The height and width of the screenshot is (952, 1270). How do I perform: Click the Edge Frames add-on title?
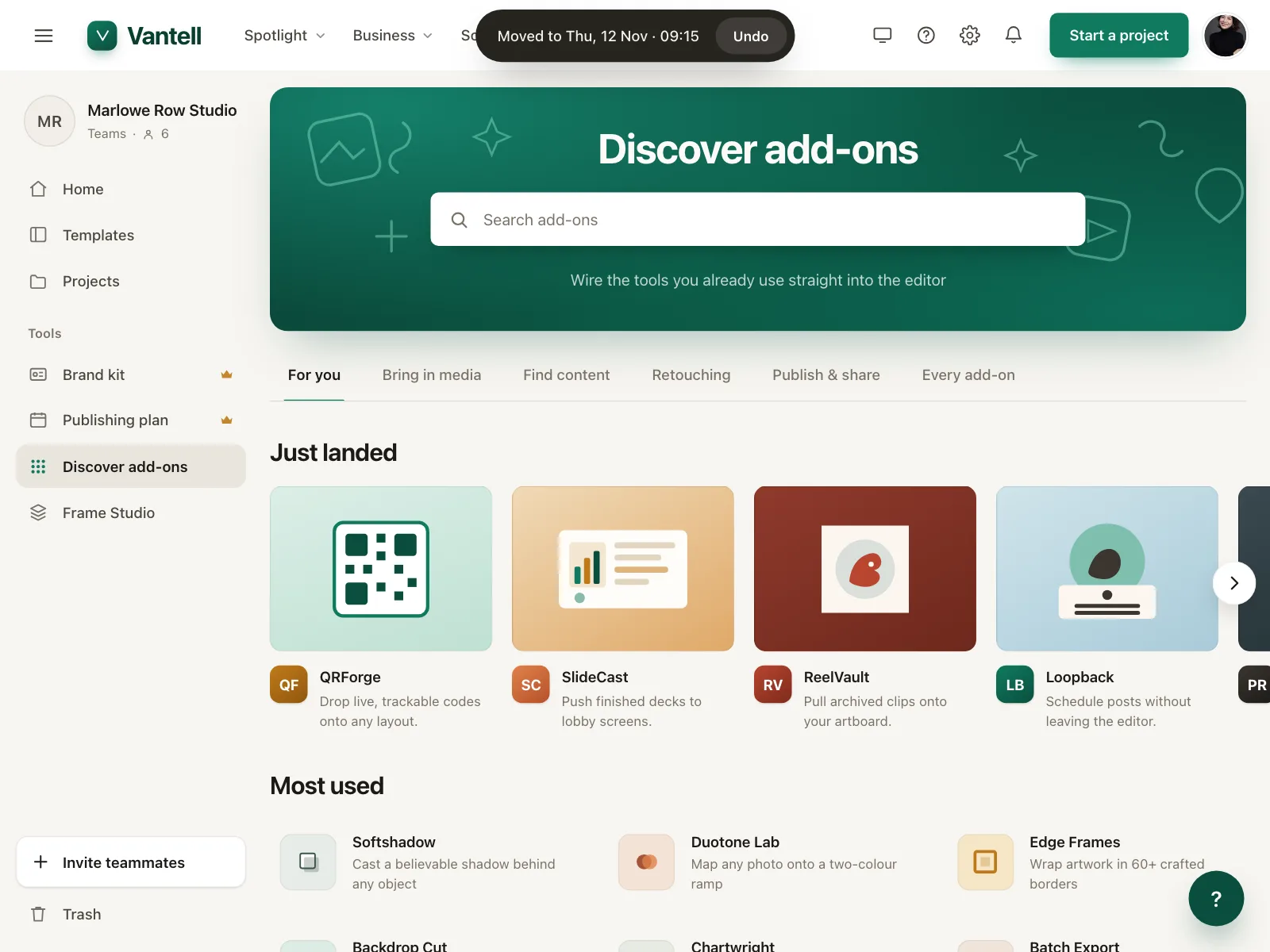pos(1075,843)
